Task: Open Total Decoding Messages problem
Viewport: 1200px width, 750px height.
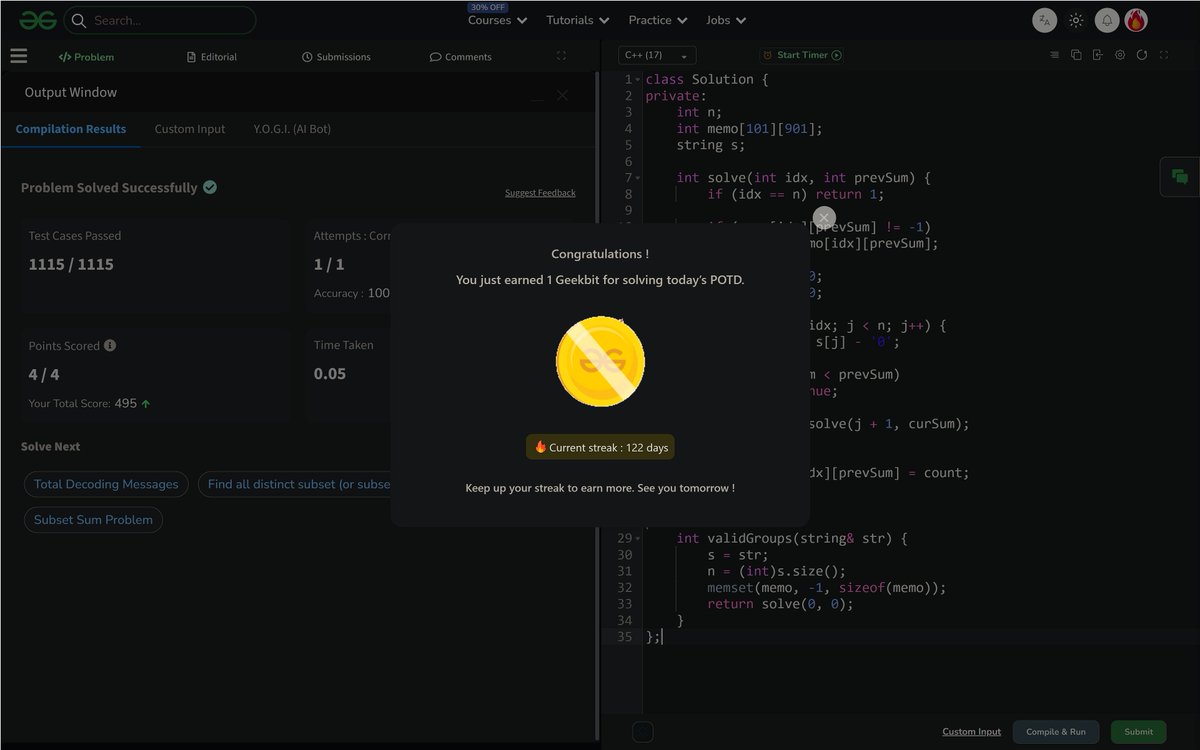Action: click(x=106, y=484)
